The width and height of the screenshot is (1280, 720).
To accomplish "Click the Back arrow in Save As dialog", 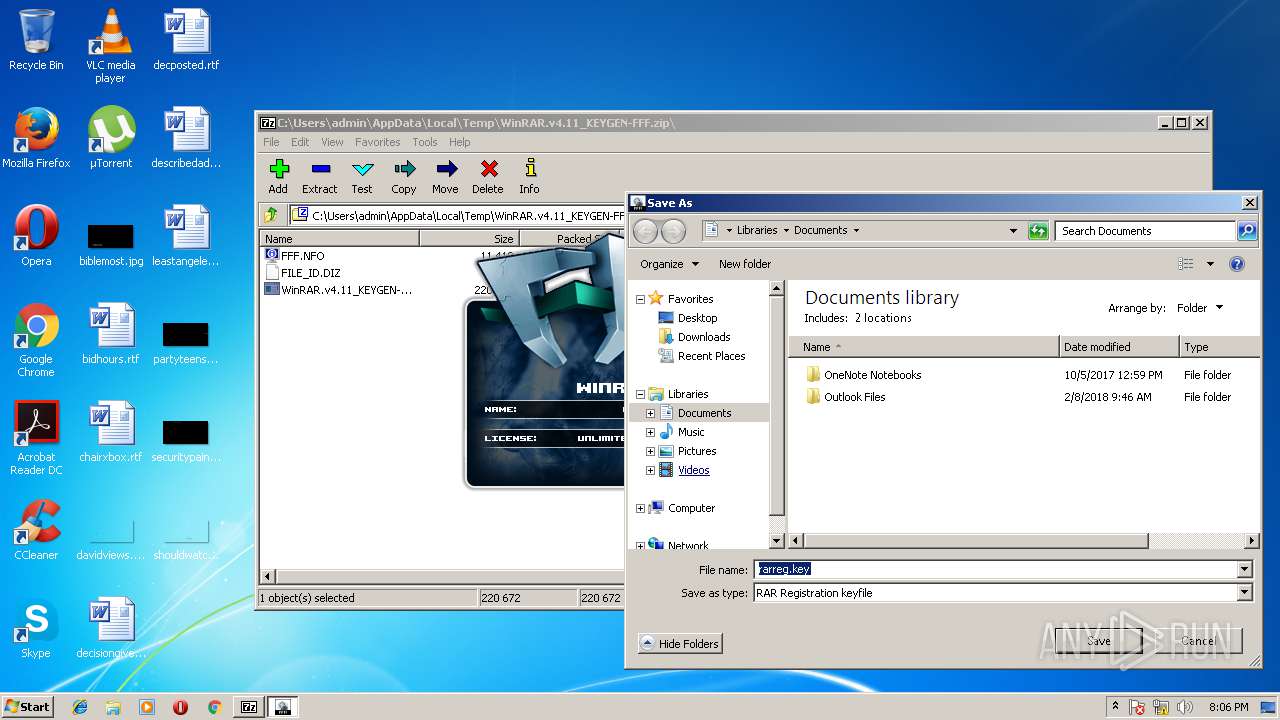I will point(646,231).
